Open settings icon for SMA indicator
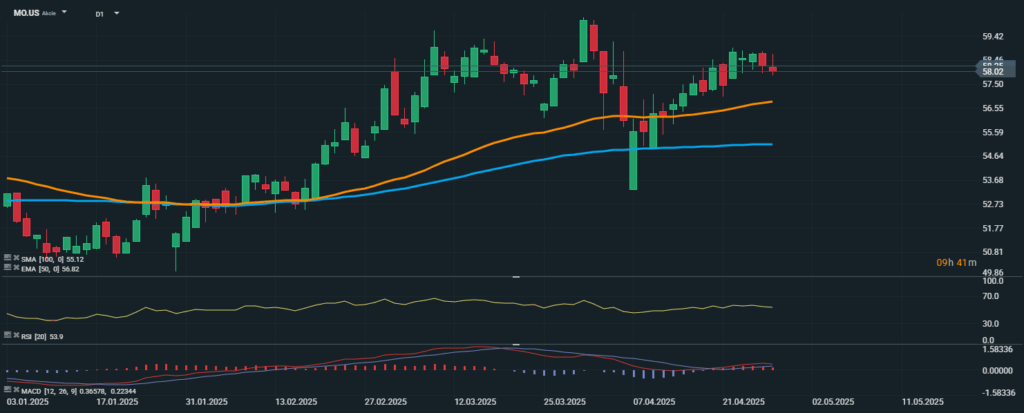 (x=6, y=259)
